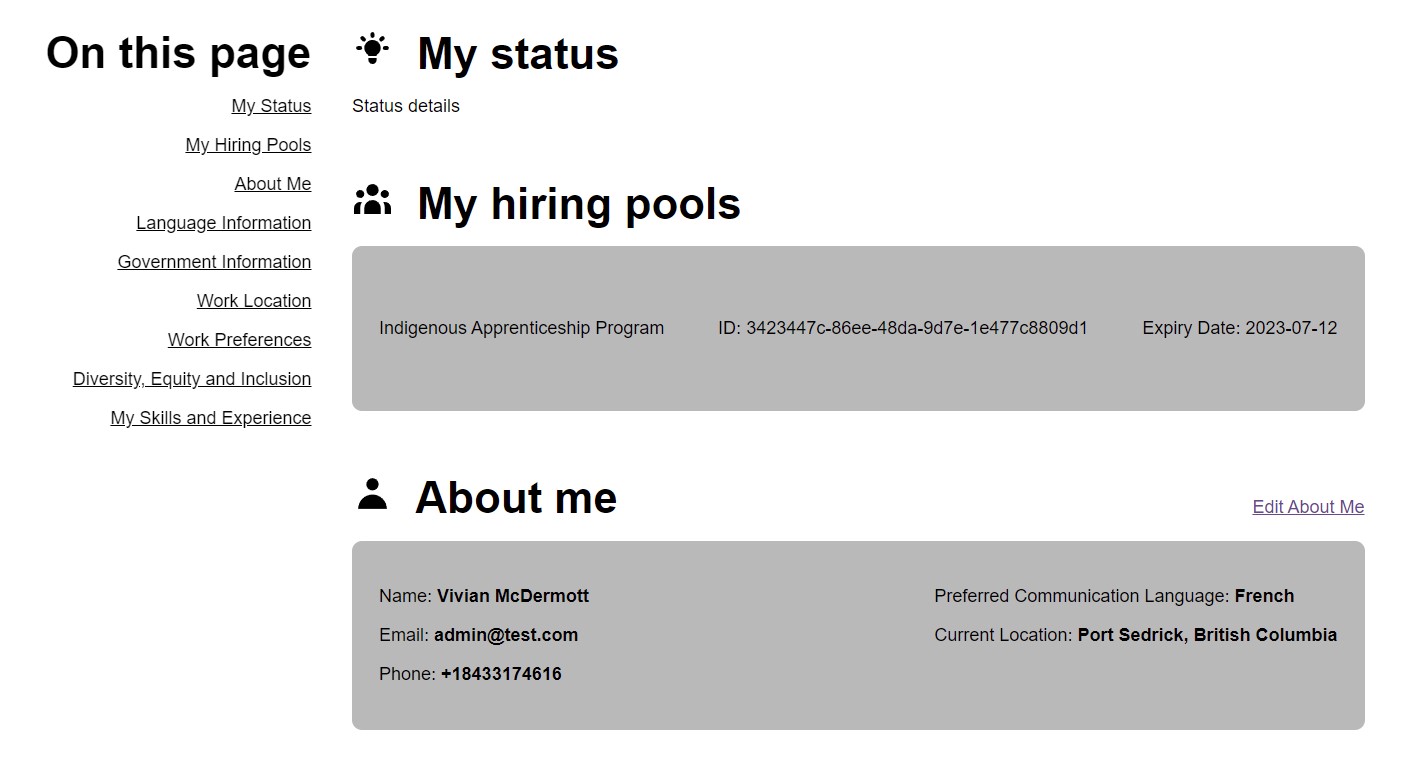
Task: Click Expiry Date: 2023-07-12 text
Action: [x=1240, y=328]
